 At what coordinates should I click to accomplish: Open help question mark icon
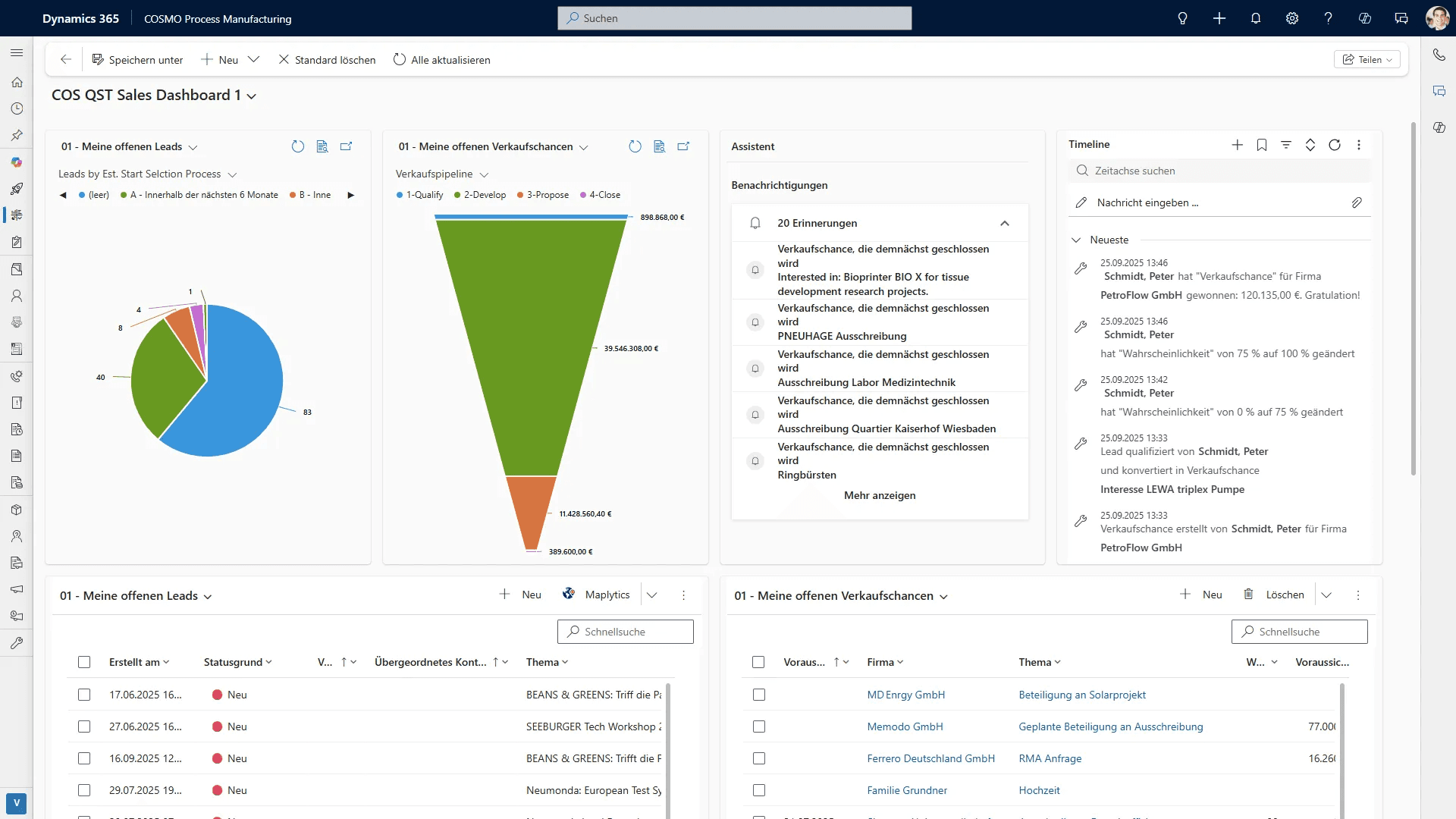coord(1329,18)
